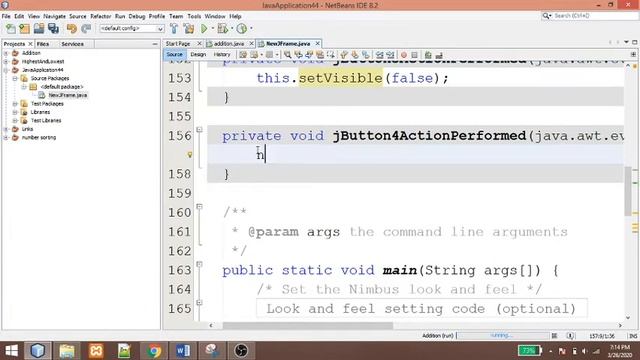Open the Refactor menu

[x=100, y=16]
